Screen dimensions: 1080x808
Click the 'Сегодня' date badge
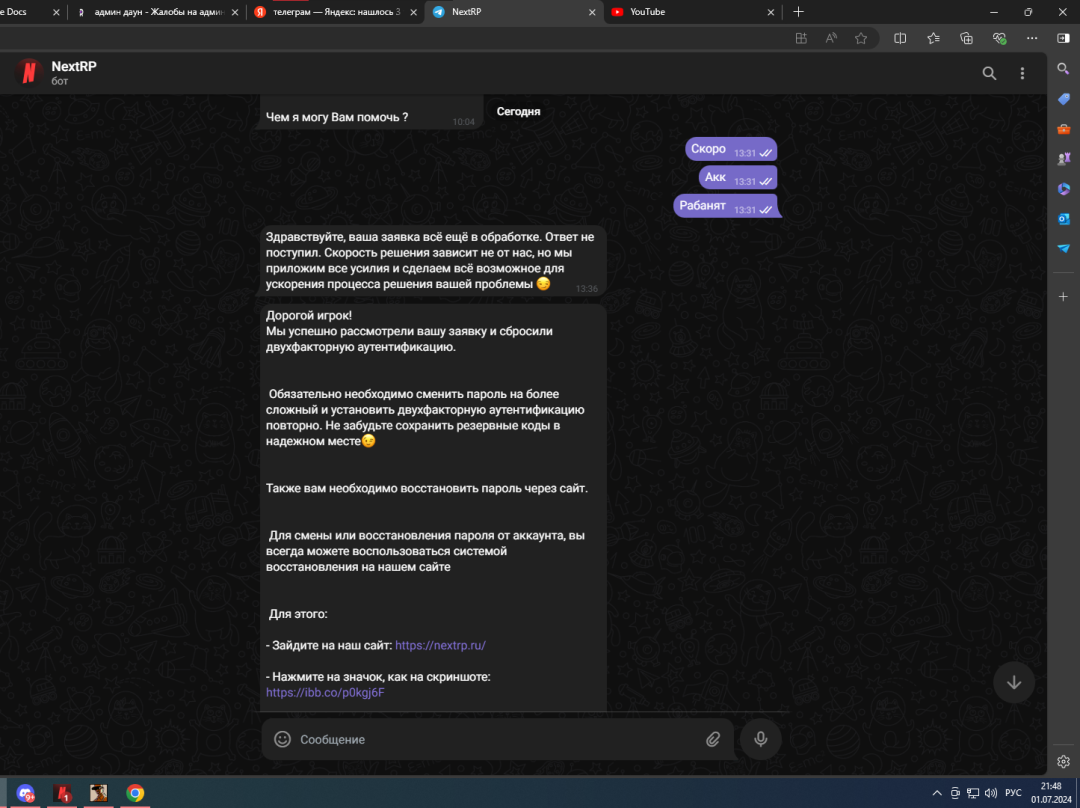[x=519, y=112]
